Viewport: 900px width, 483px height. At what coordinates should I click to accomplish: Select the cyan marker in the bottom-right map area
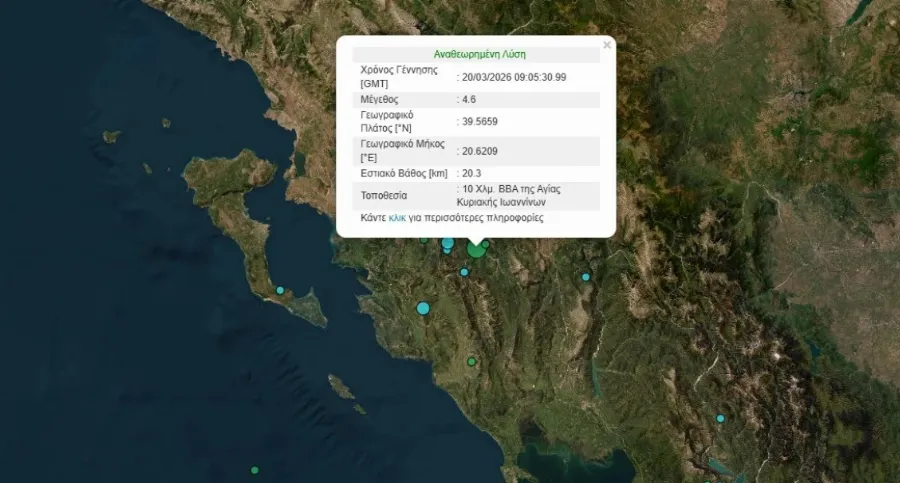720,419
